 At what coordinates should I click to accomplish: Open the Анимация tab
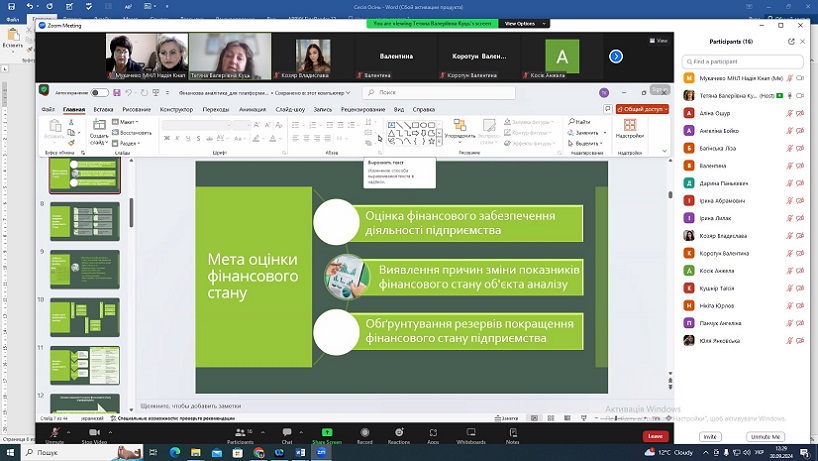click(252, 110)
